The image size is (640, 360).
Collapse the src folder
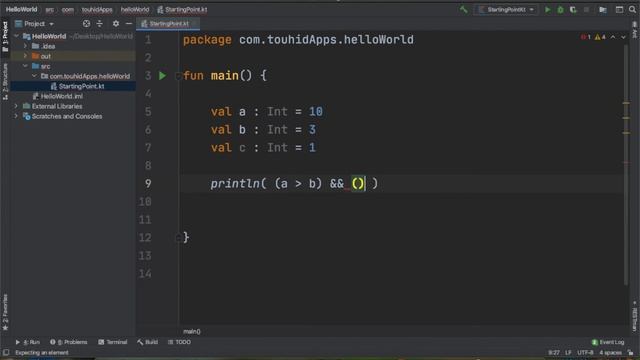pos(25,66)
